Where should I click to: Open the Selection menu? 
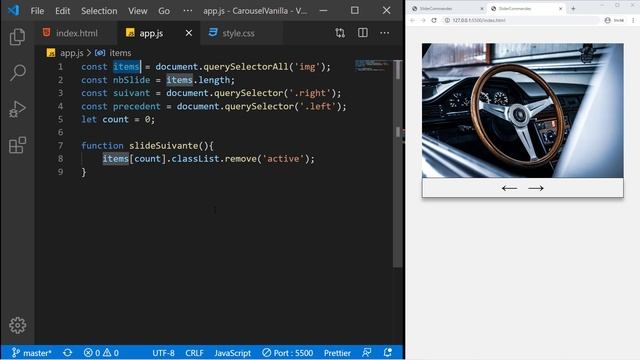coord(99,11)
